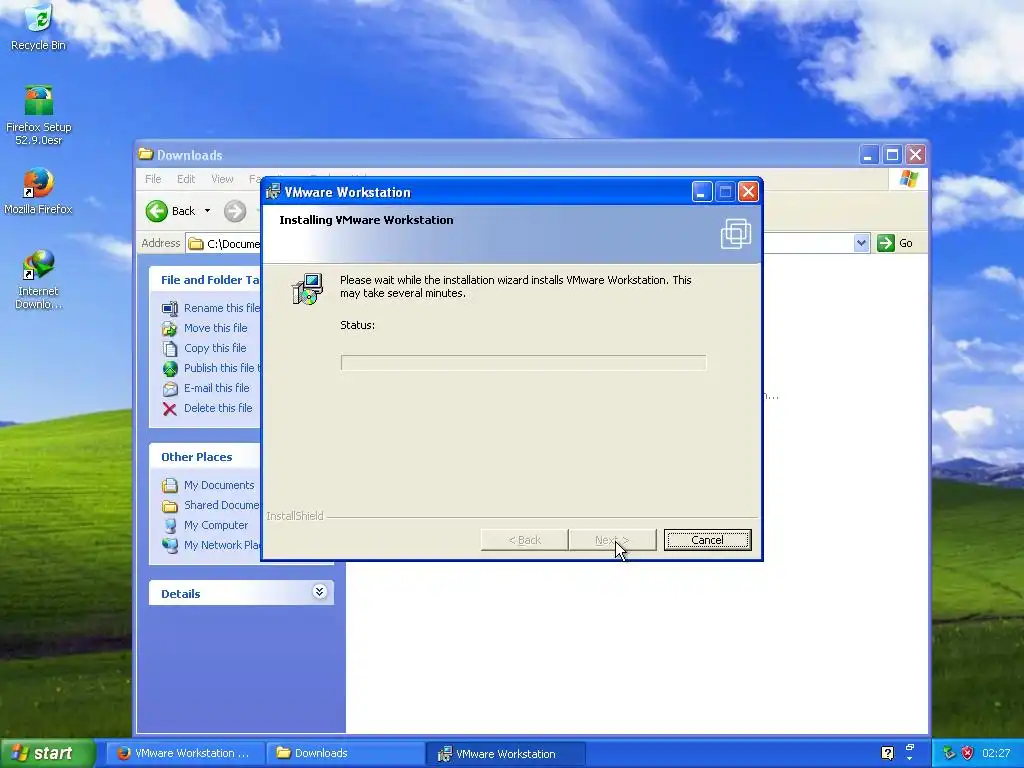Click the installation progress bar

pyautogui.click(x=523, y=362)
